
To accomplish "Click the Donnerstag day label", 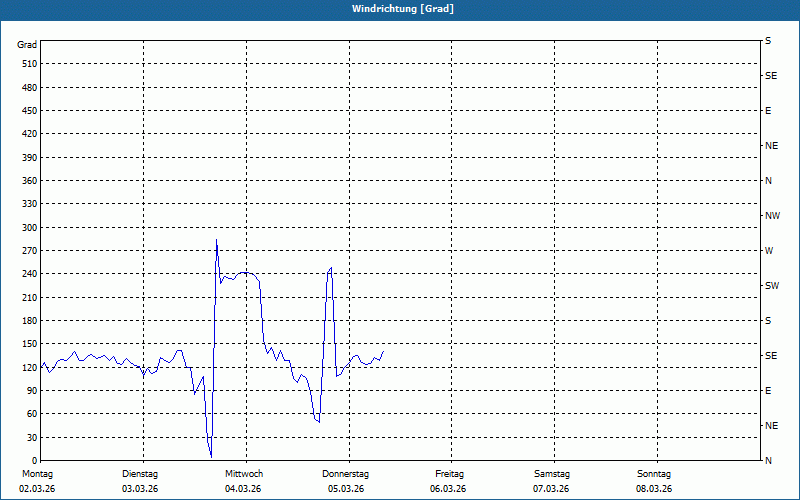I will click(x=345, y=474).
